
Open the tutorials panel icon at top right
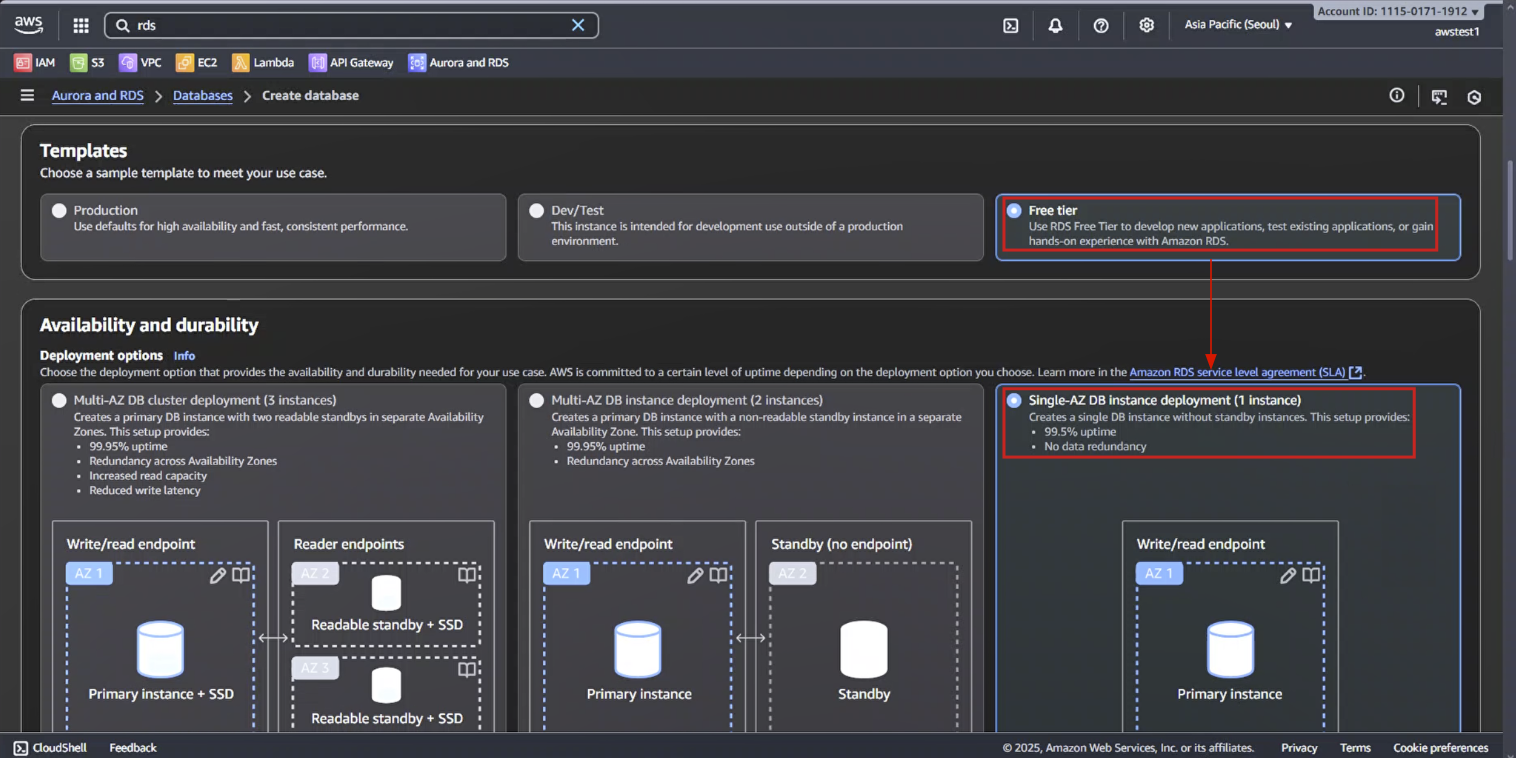click(1439, 96)
